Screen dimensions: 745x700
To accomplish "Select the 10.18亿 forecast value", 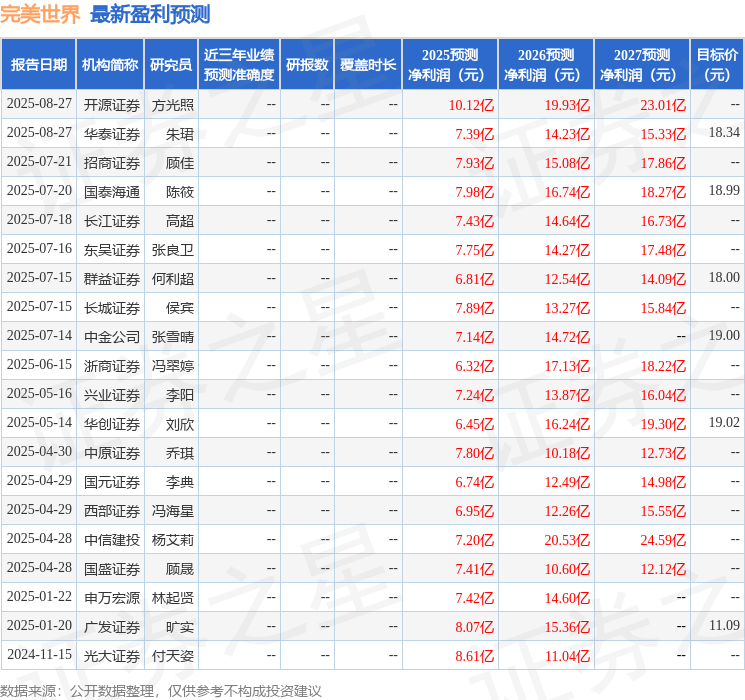I will point(567,453).
